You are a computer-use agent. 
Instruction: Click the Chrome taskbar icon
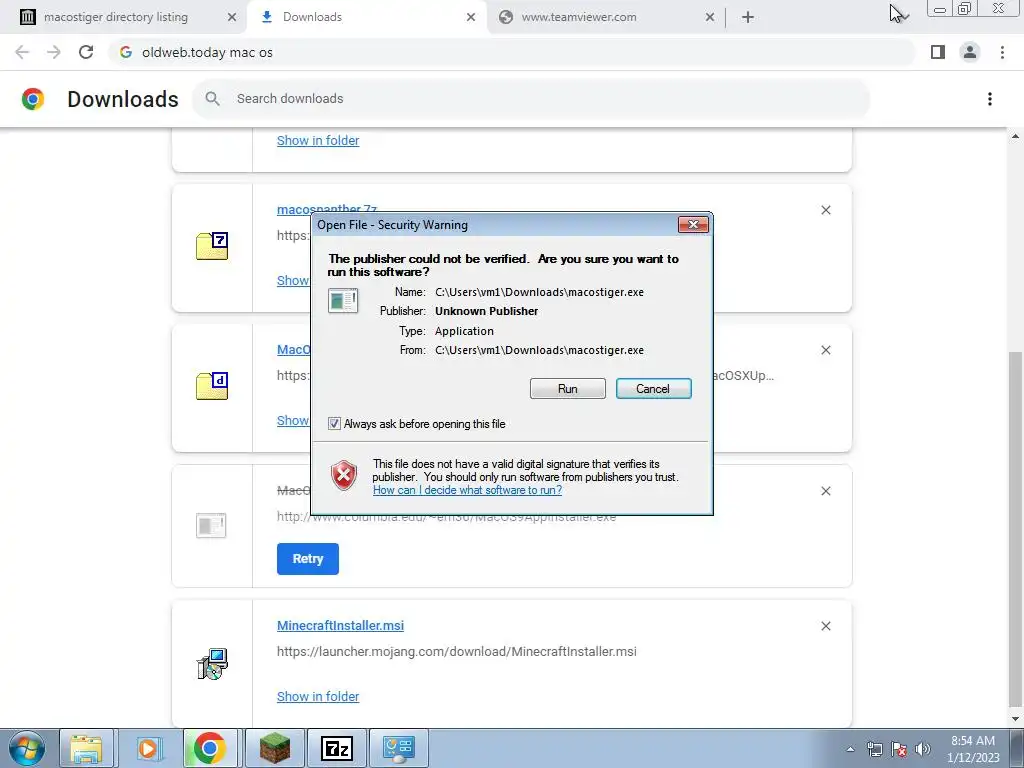point(210,748)
